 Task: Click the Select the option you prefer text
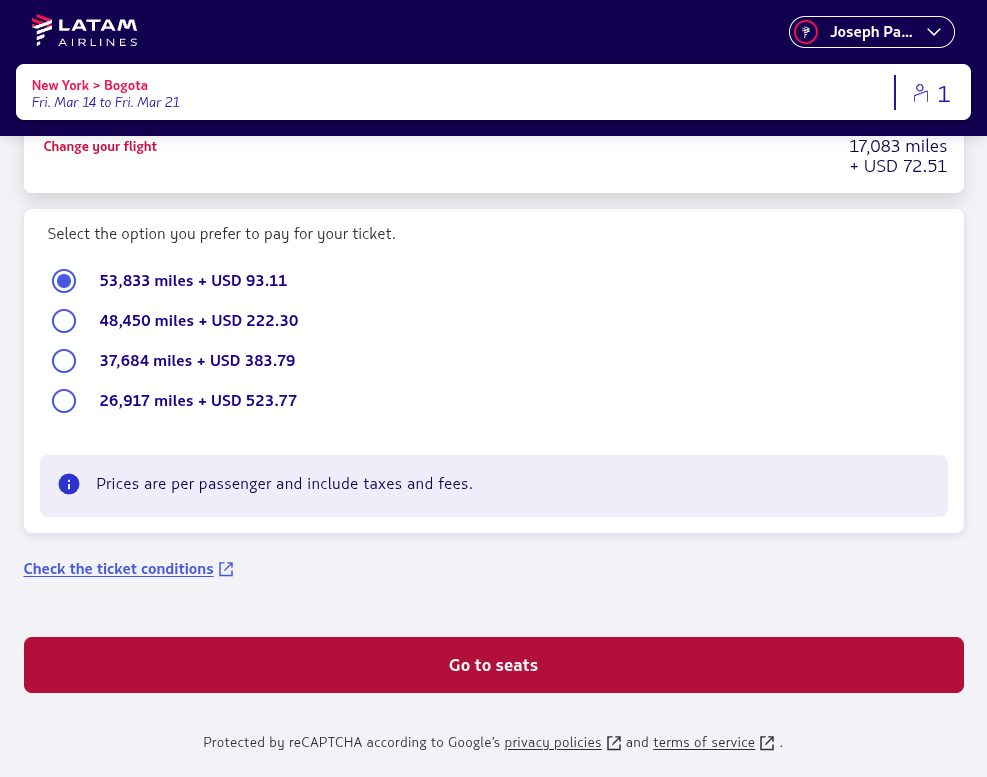[x=222, y=234]
